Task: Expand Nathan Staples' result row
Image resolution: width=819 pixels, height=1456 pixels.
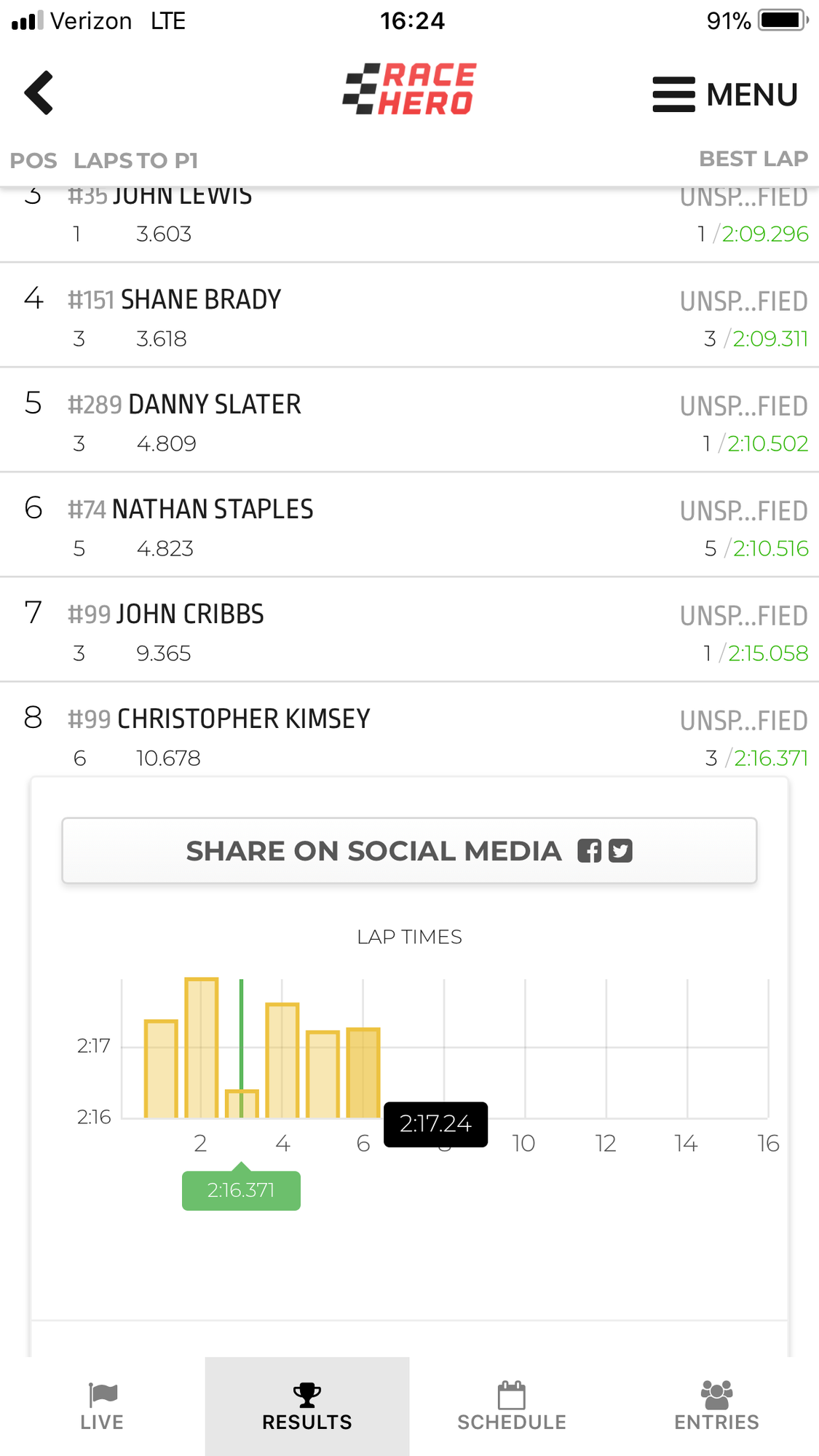Action: pos(409,526)
